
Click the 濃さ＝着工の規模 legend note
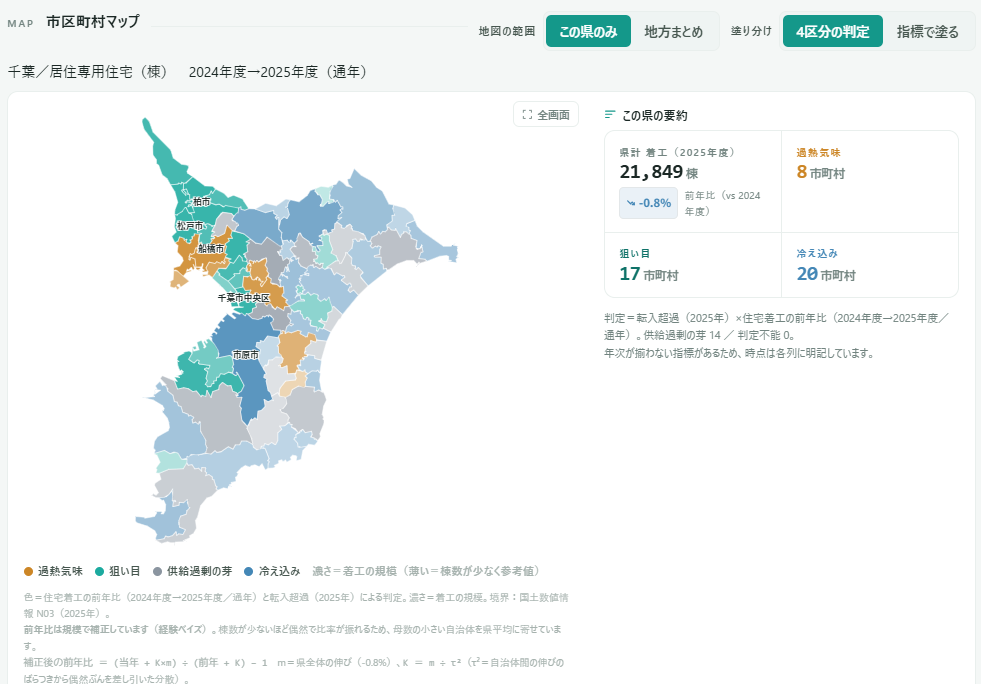[427, 571]
